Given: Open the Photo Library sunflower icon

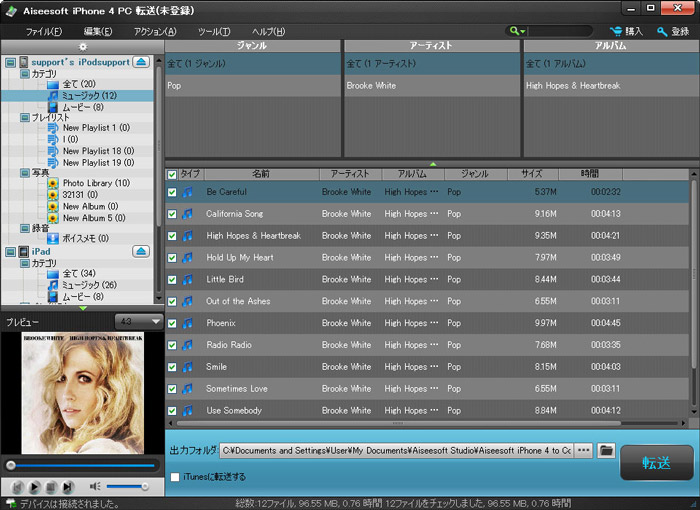Looking at the screenshot, I should 53,183.
